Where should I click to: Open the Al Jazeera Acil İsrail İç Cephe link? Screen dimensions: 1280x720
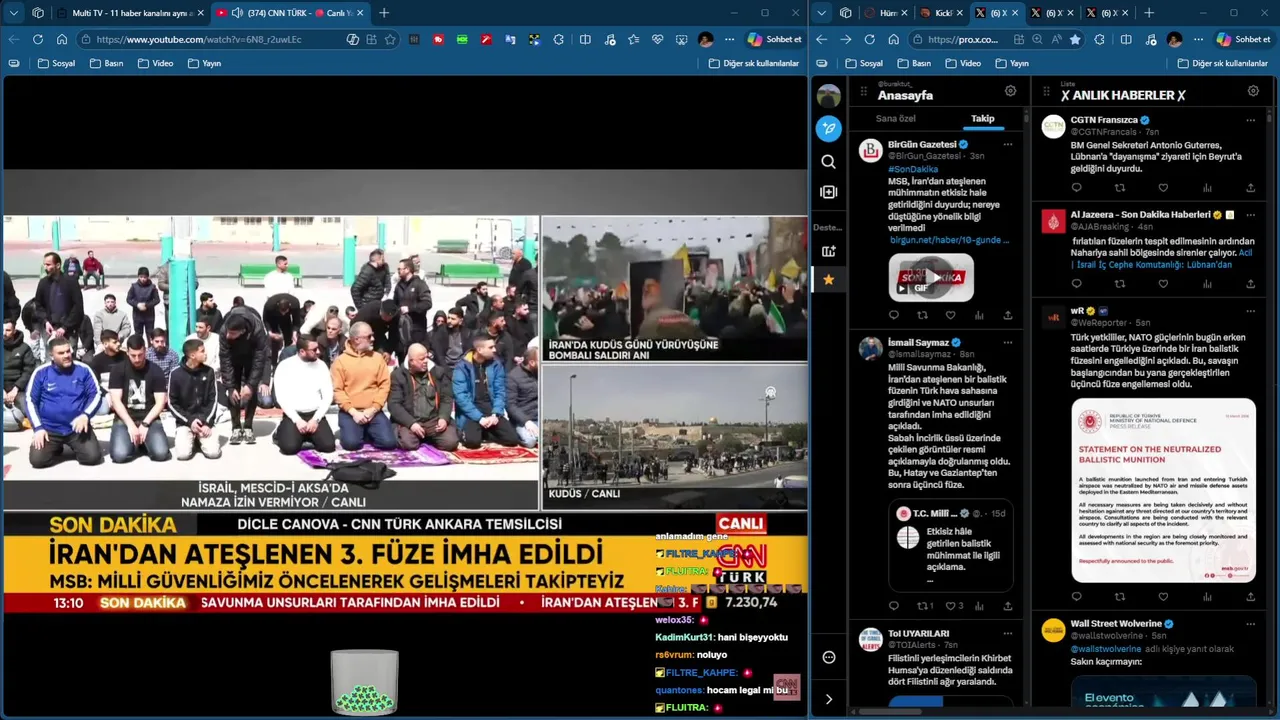pos(1162,259)
